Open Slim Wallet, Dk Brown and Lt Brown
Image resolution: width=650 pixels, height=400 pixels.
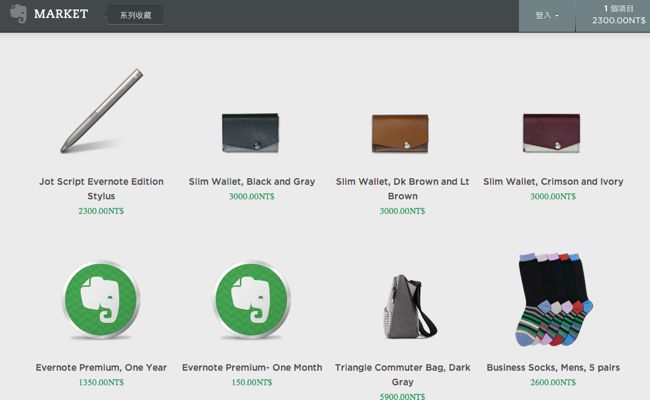(x=403, y=189)
